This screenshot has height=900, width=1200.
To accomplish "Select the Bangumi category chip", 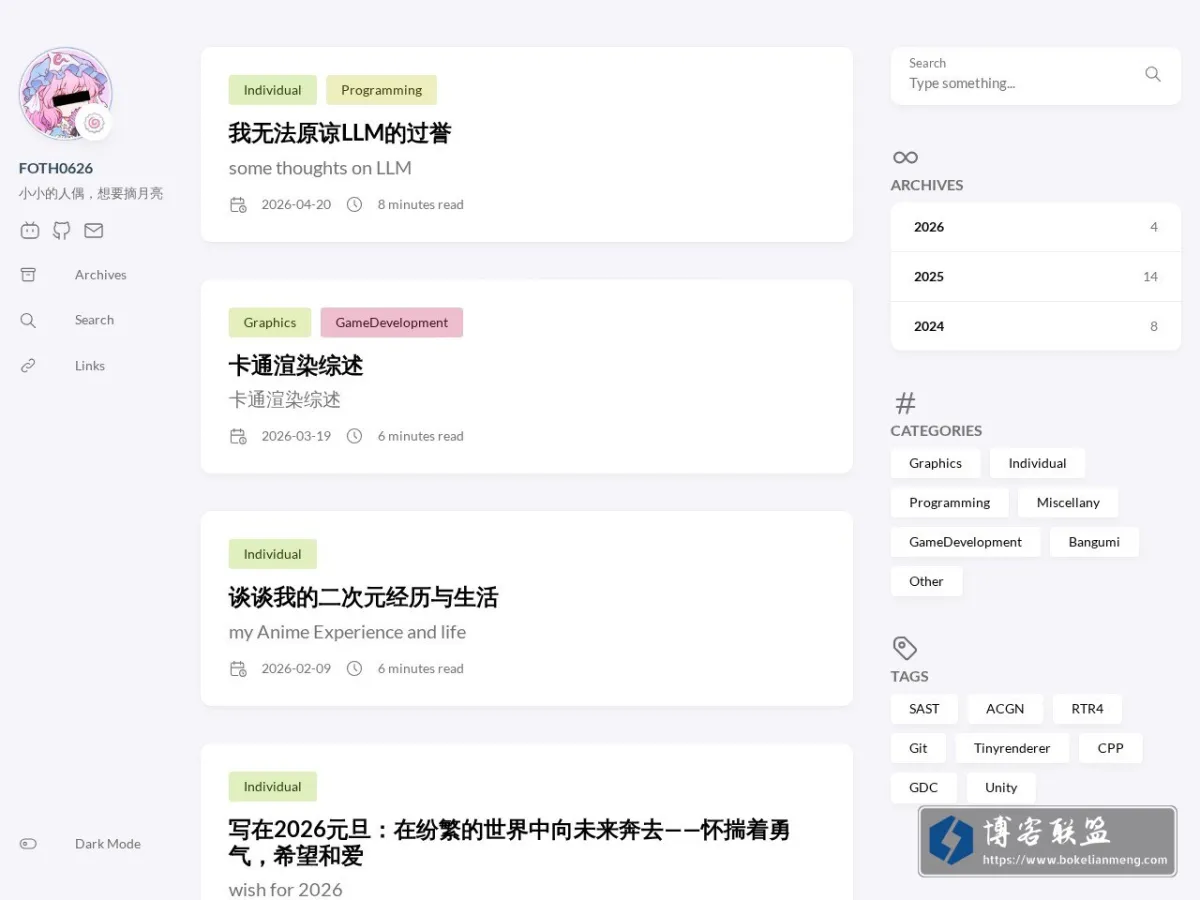I will point(1094,542).
